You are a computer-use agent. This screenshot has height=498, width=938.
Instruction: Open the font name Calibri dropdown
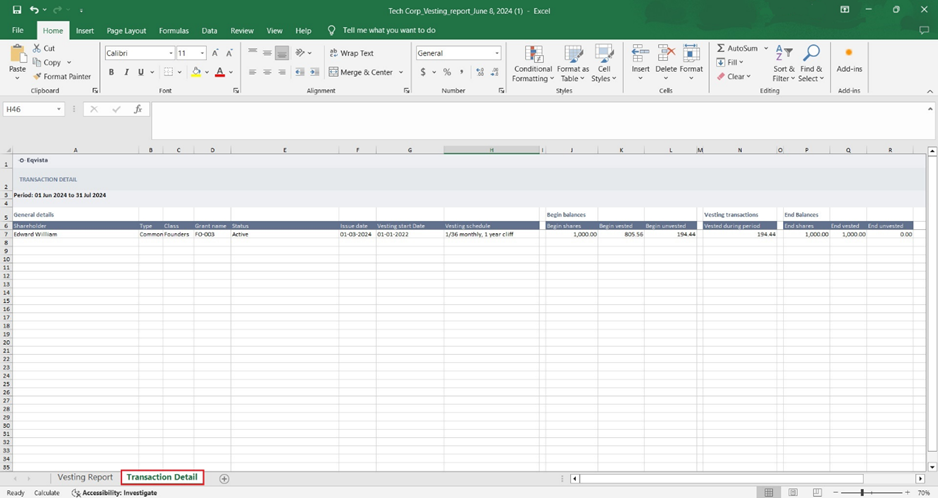pyautogui.click(x=170, y=53)
